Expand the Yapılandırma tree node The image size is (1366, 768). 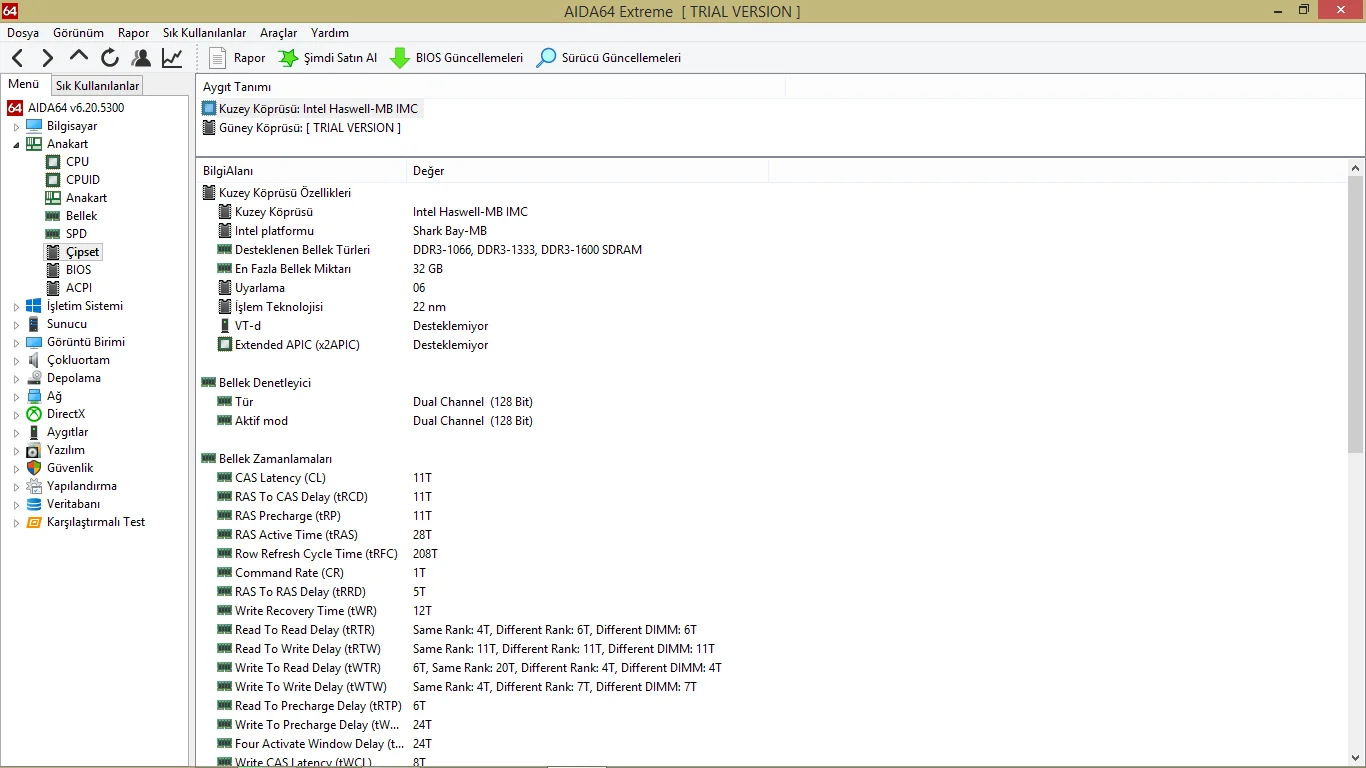[x=16, y=487]
